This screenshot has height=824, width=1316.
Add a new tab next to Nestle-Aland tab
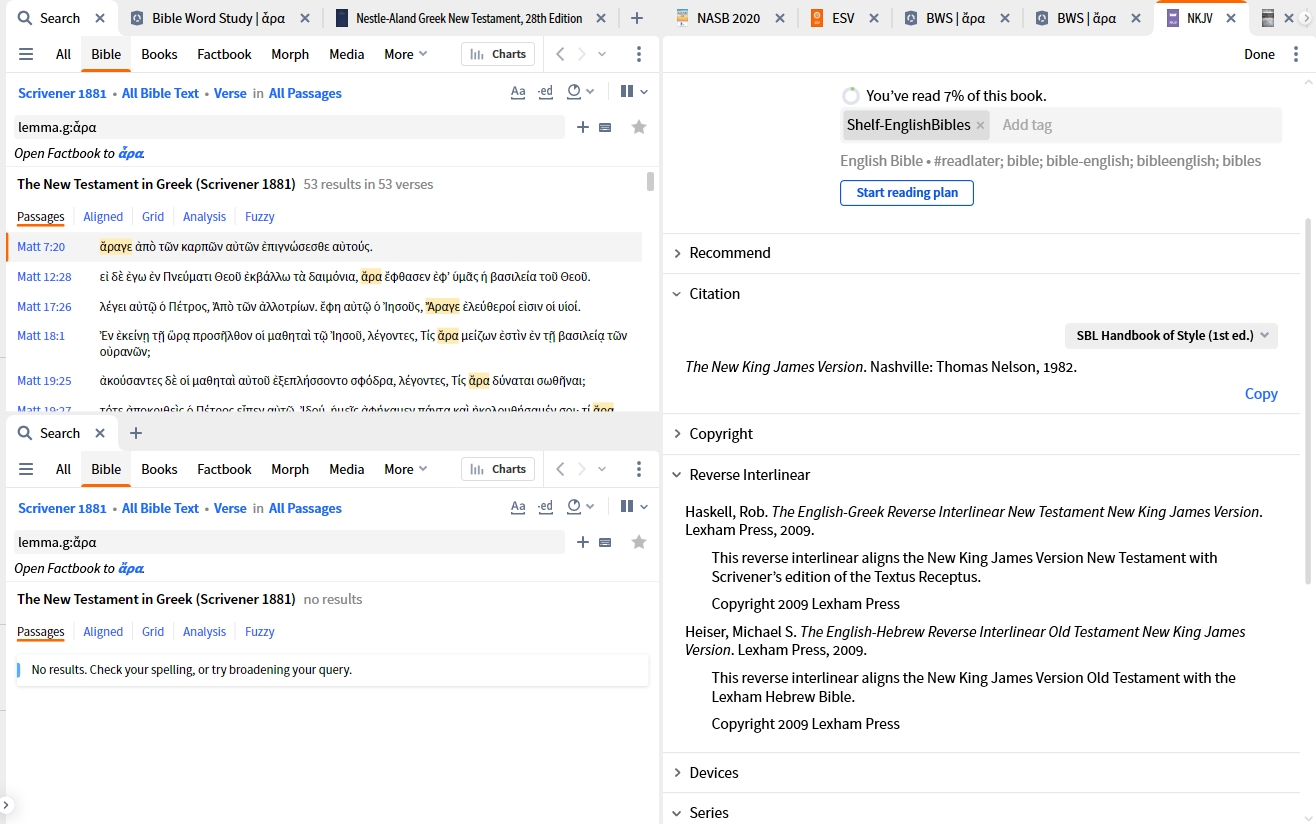(637, 18)
